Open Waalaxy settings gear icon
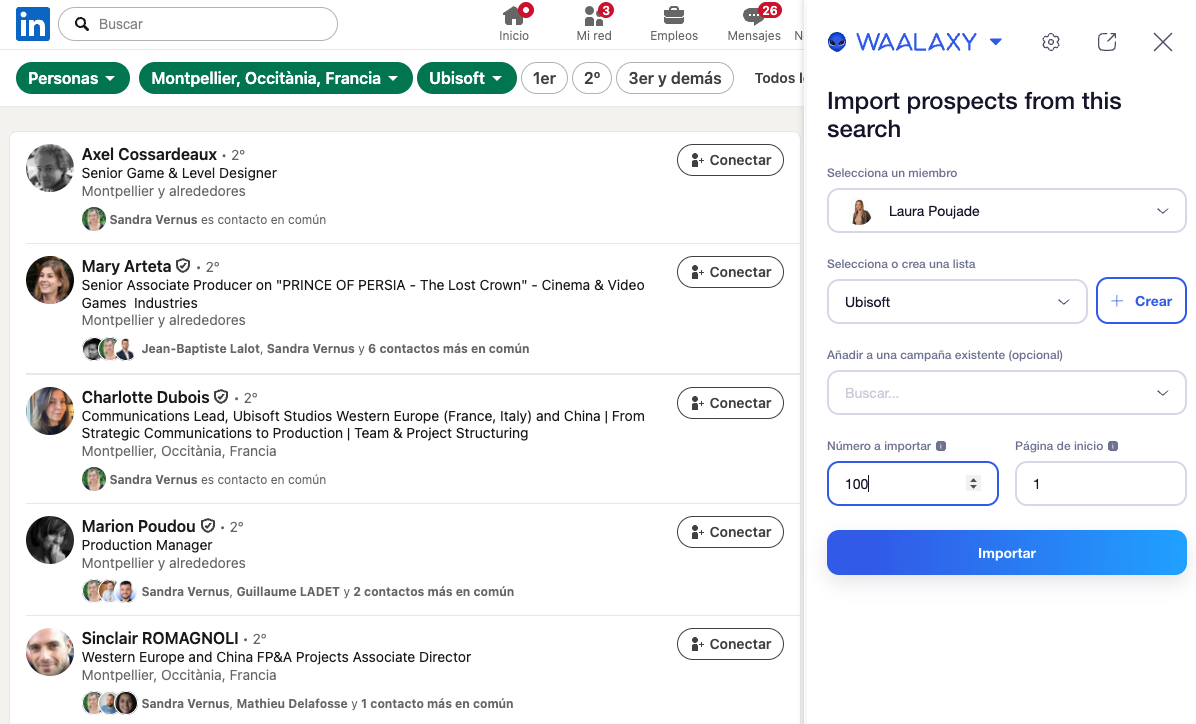Viewport: 1196px width, 724px height. click(x=1050, y=42)
